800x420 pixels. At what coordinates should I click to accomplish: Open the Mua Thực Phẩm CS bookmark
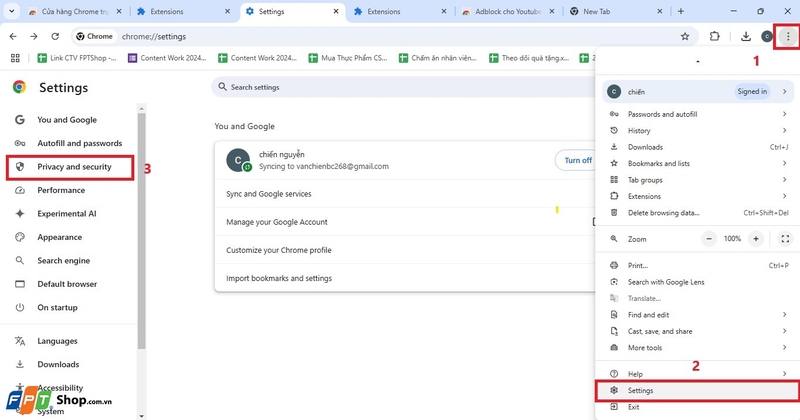coord(348,58)
